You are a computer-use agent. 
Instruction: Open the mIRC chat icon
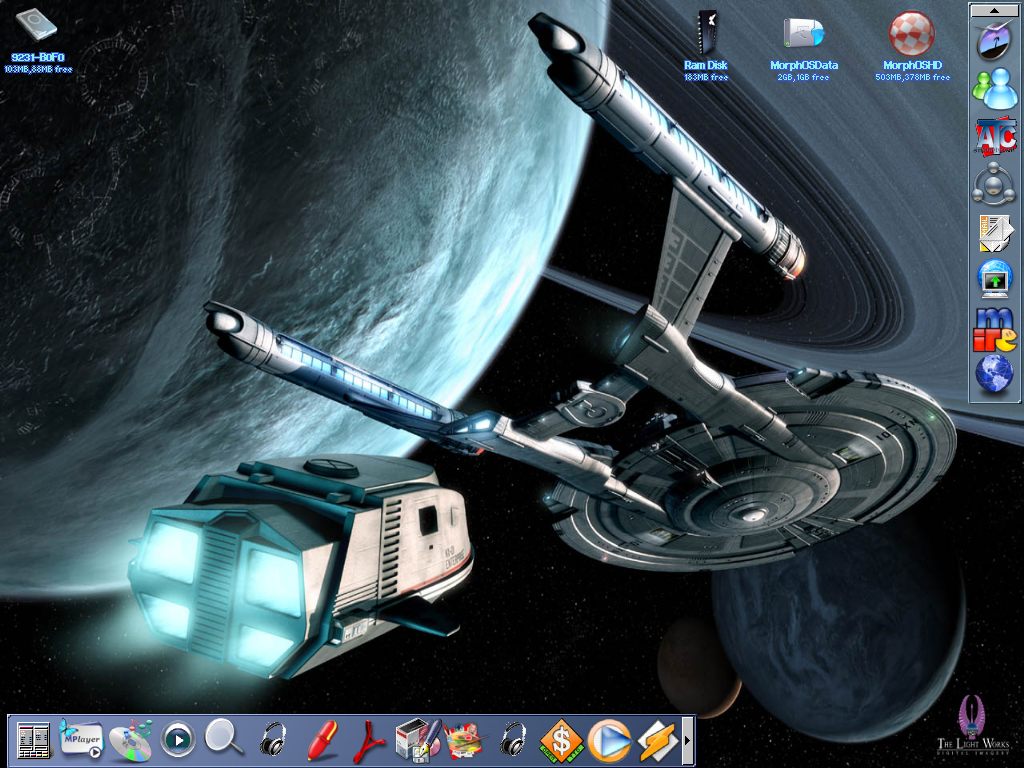point(995,328)
